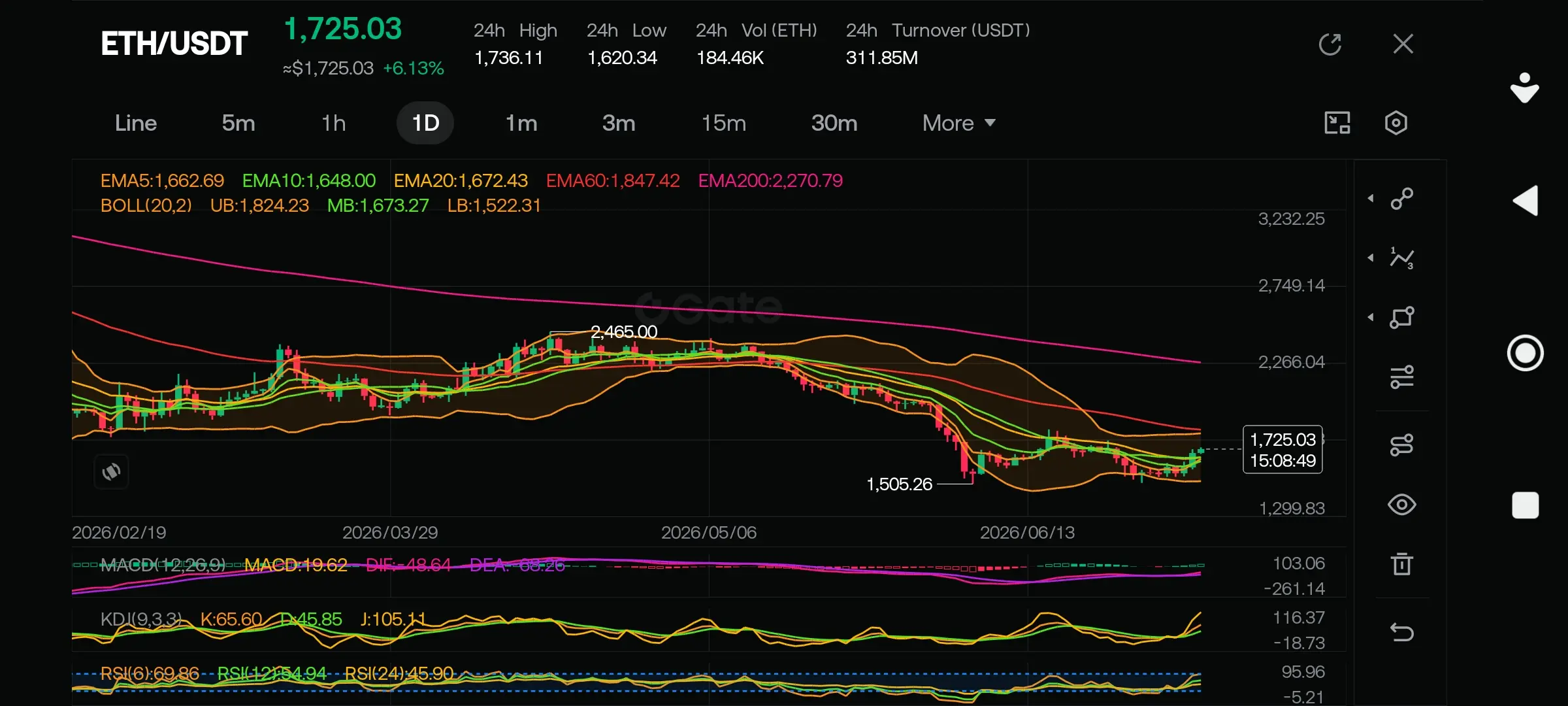Click the LB:1,522.31 Bollinger value
The width and height of the screenshot is (1568, 706).
tap(494, 206)
